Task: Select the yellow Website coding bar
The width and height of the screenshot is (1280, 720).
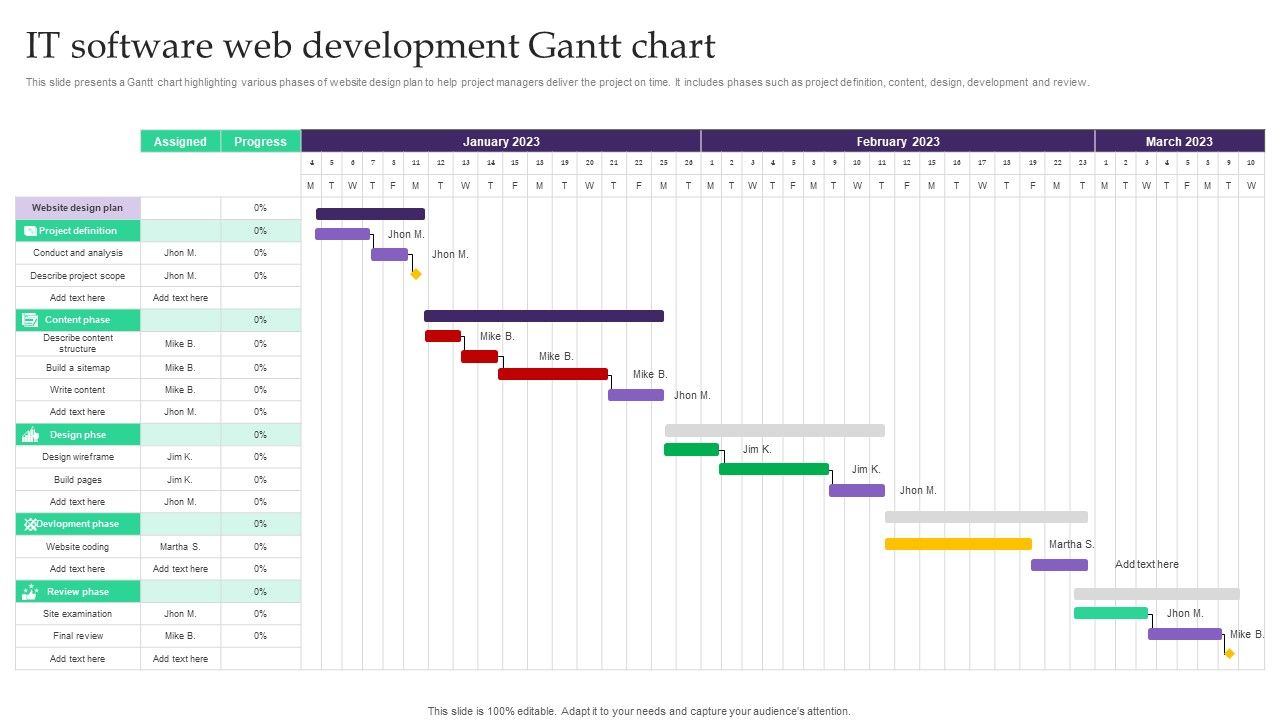Action: (958, 544)
